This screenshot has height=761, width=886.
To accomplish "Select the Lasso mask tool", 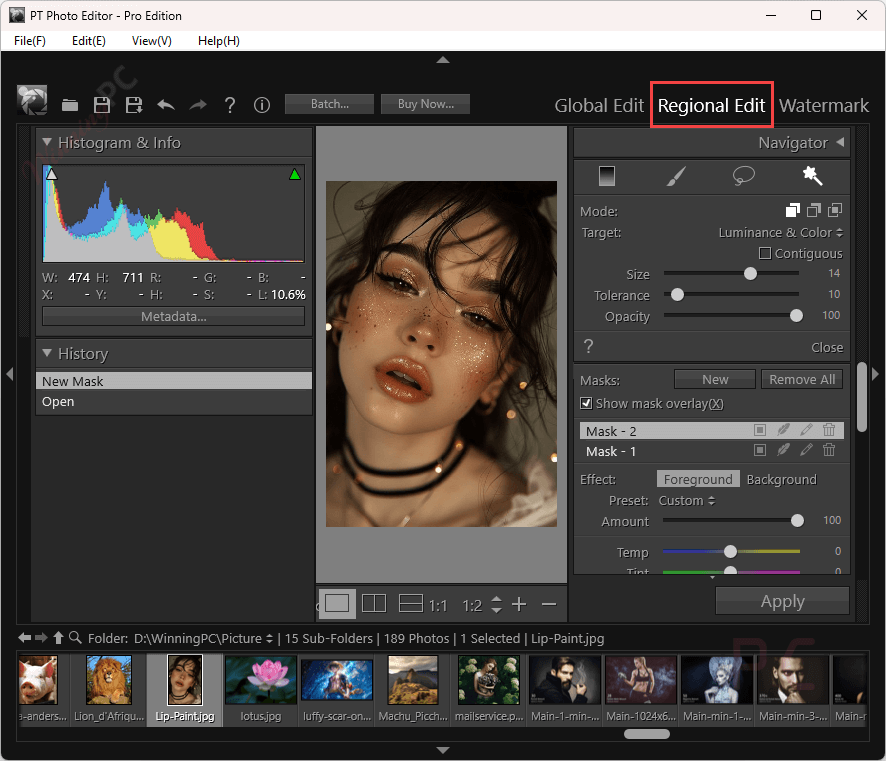I will [744, 176].
